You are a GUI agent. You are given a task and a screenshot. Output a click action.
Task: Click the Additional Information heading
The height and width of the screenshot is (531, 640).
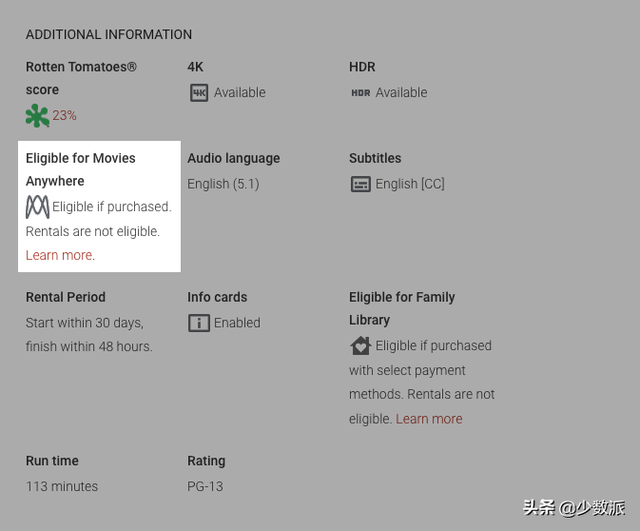(x=109, y=34)
